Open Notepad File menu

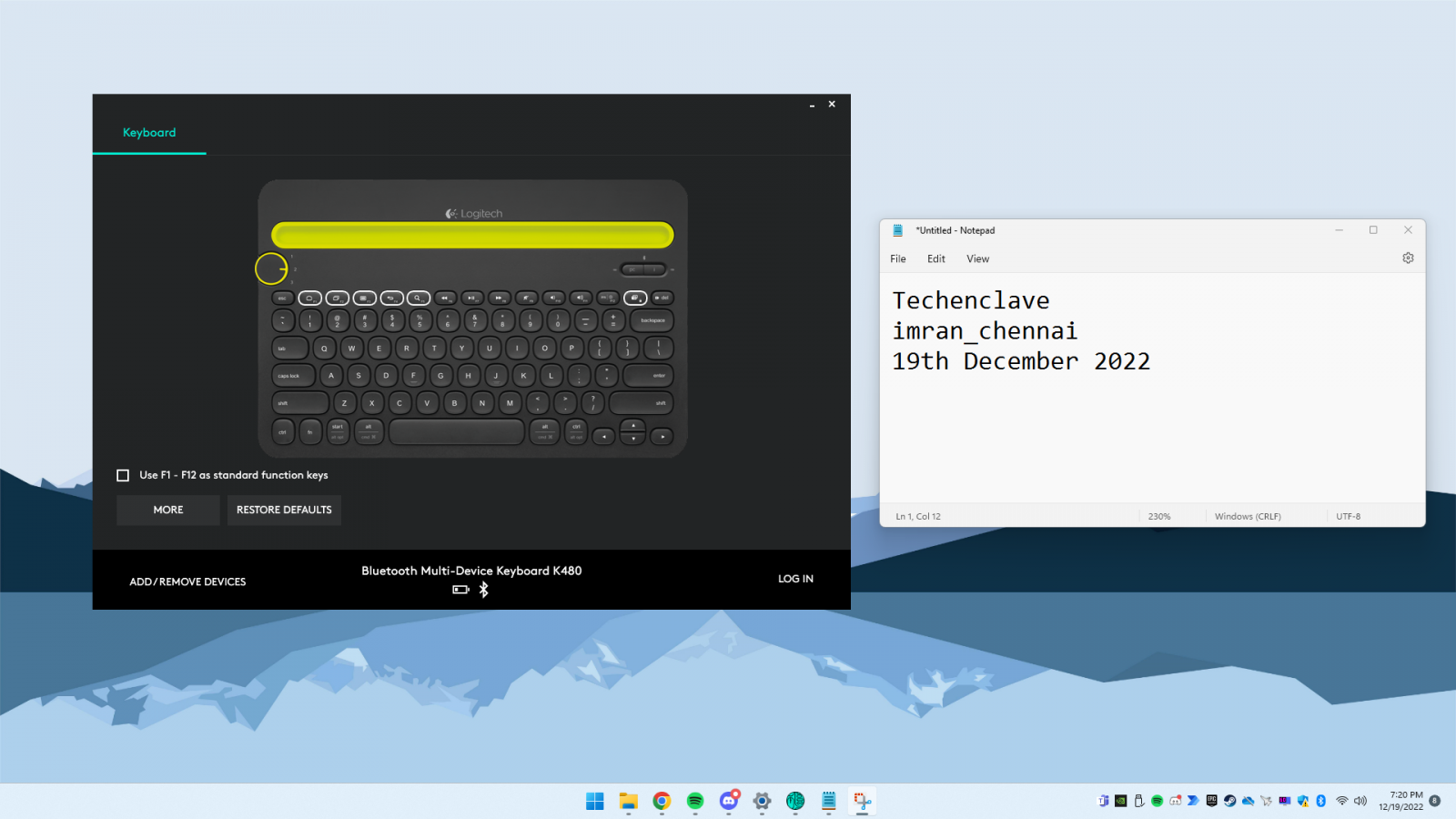[x=898, y=259]
